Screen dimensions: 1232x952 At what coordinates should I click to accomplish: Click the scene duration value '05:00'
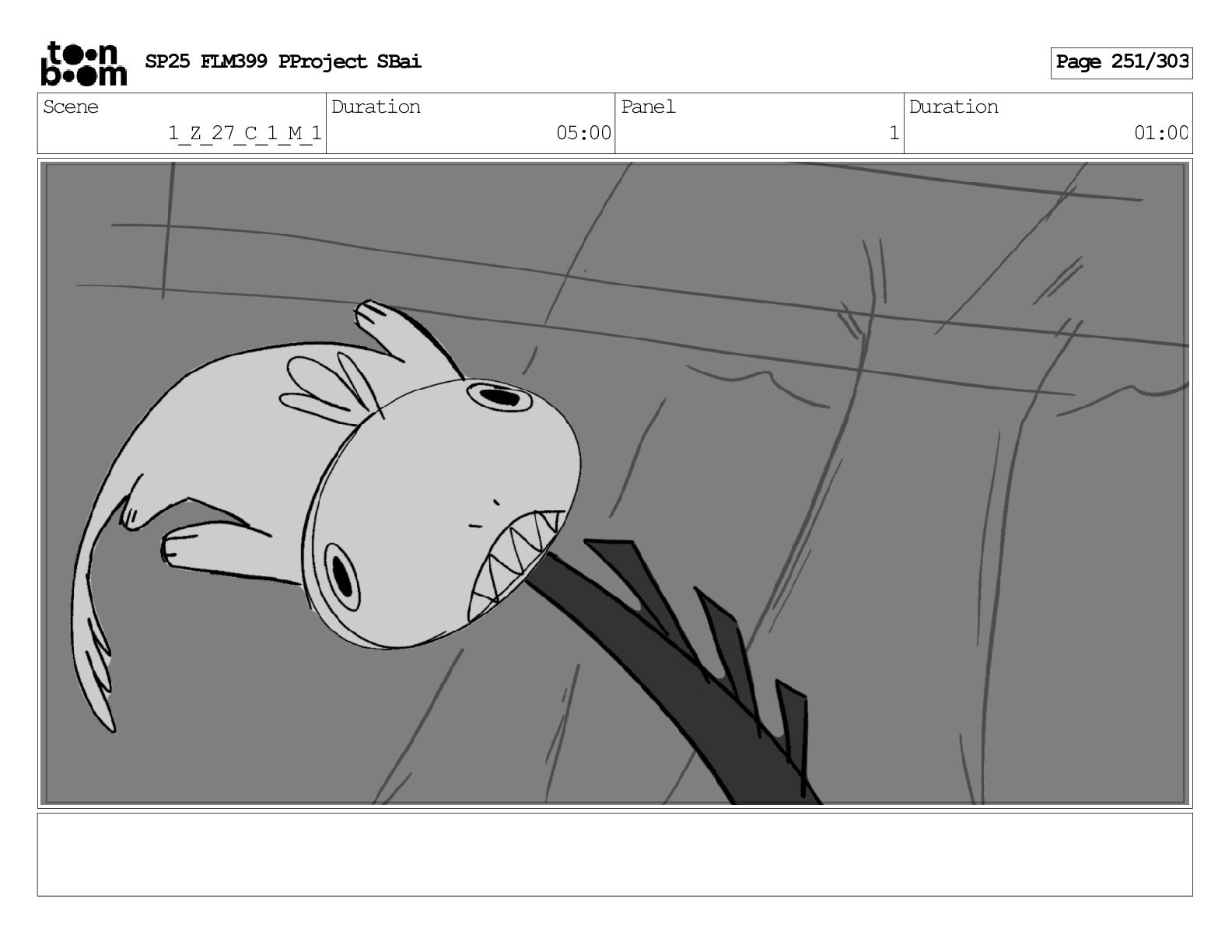583,133
